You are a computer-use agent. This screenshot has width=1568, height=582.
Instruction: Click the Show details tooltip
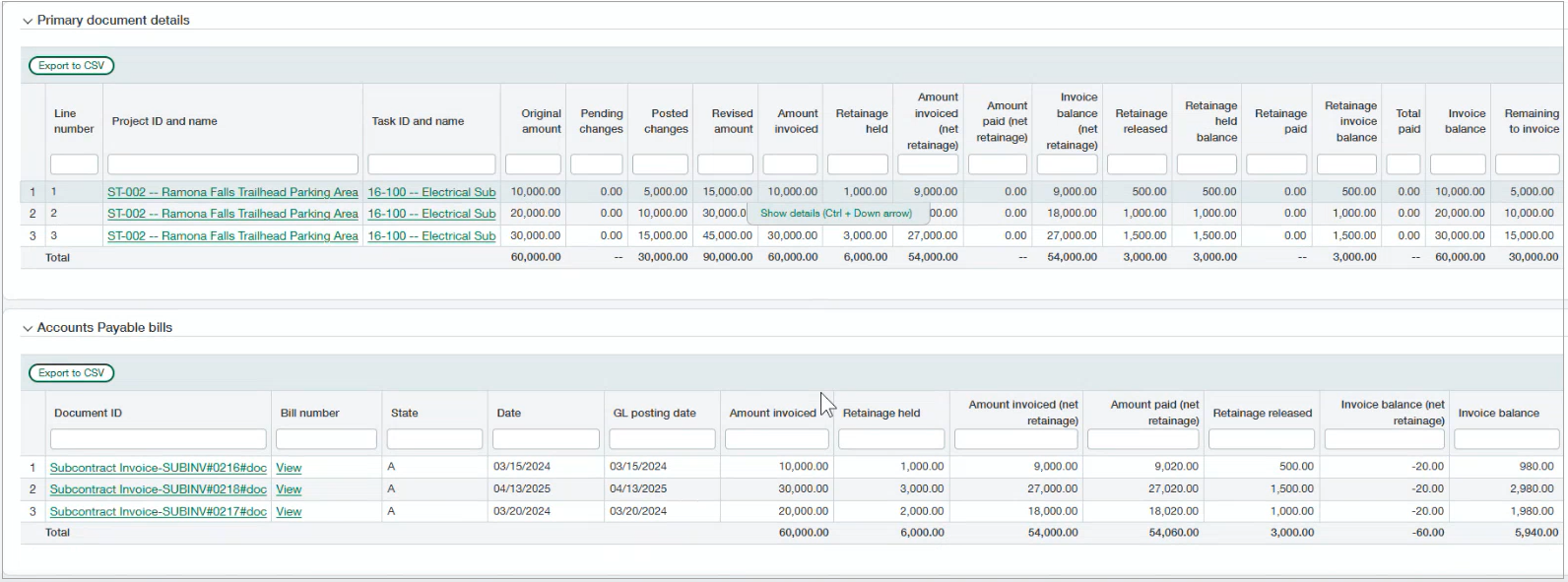point(835,214)
